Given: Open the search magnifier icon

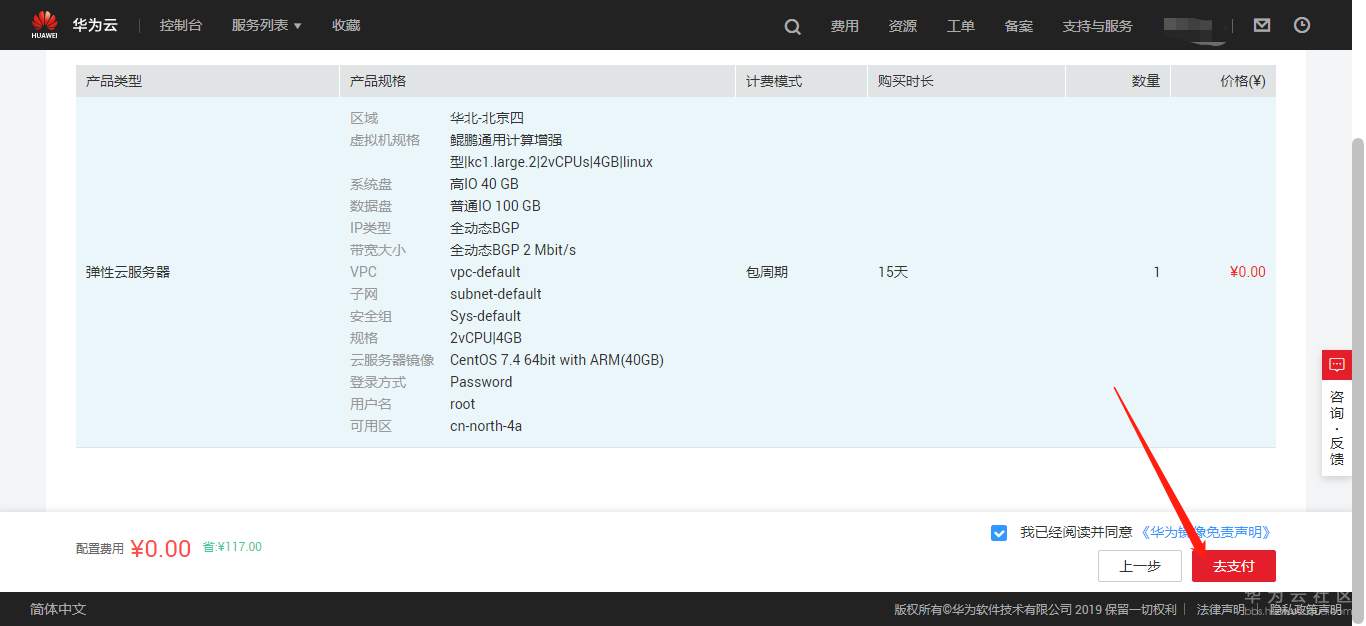Looking at the screenshot, I should 792,27.
